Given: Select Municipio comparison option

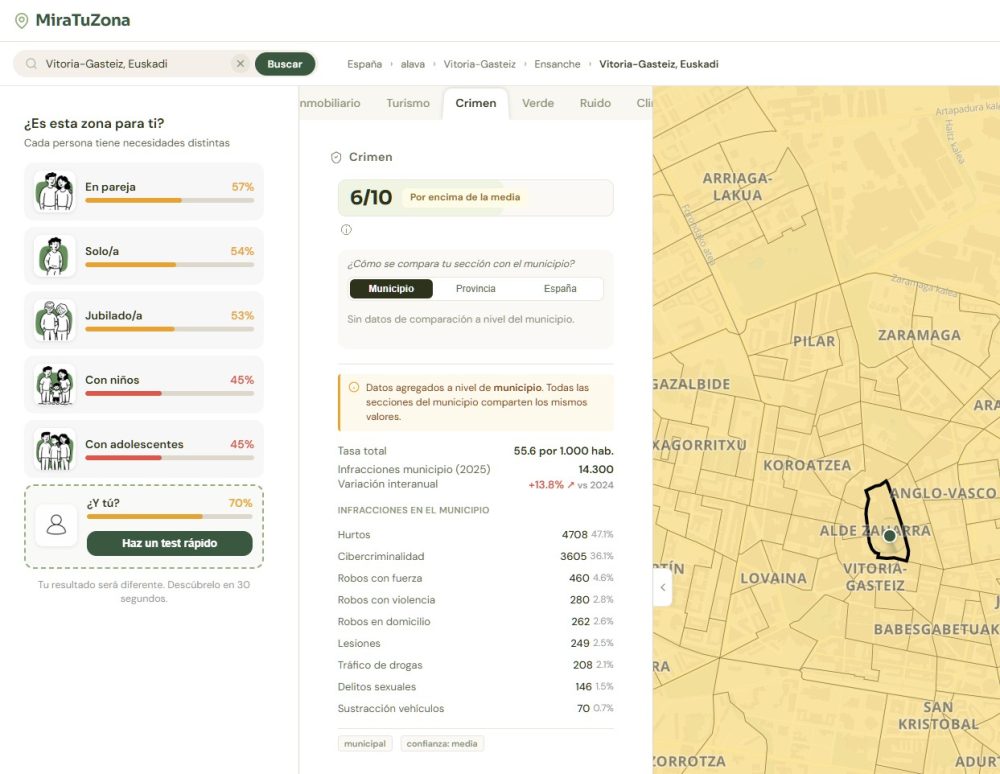Looking at the screenshot, I should (391, 289).
